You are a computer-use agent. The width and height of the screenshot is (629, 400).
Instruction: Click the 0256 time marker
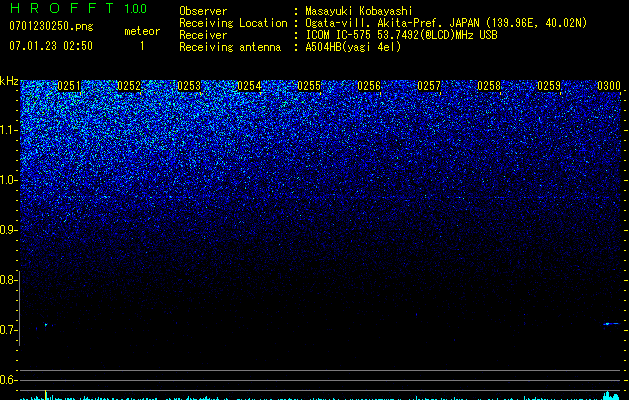369,86
